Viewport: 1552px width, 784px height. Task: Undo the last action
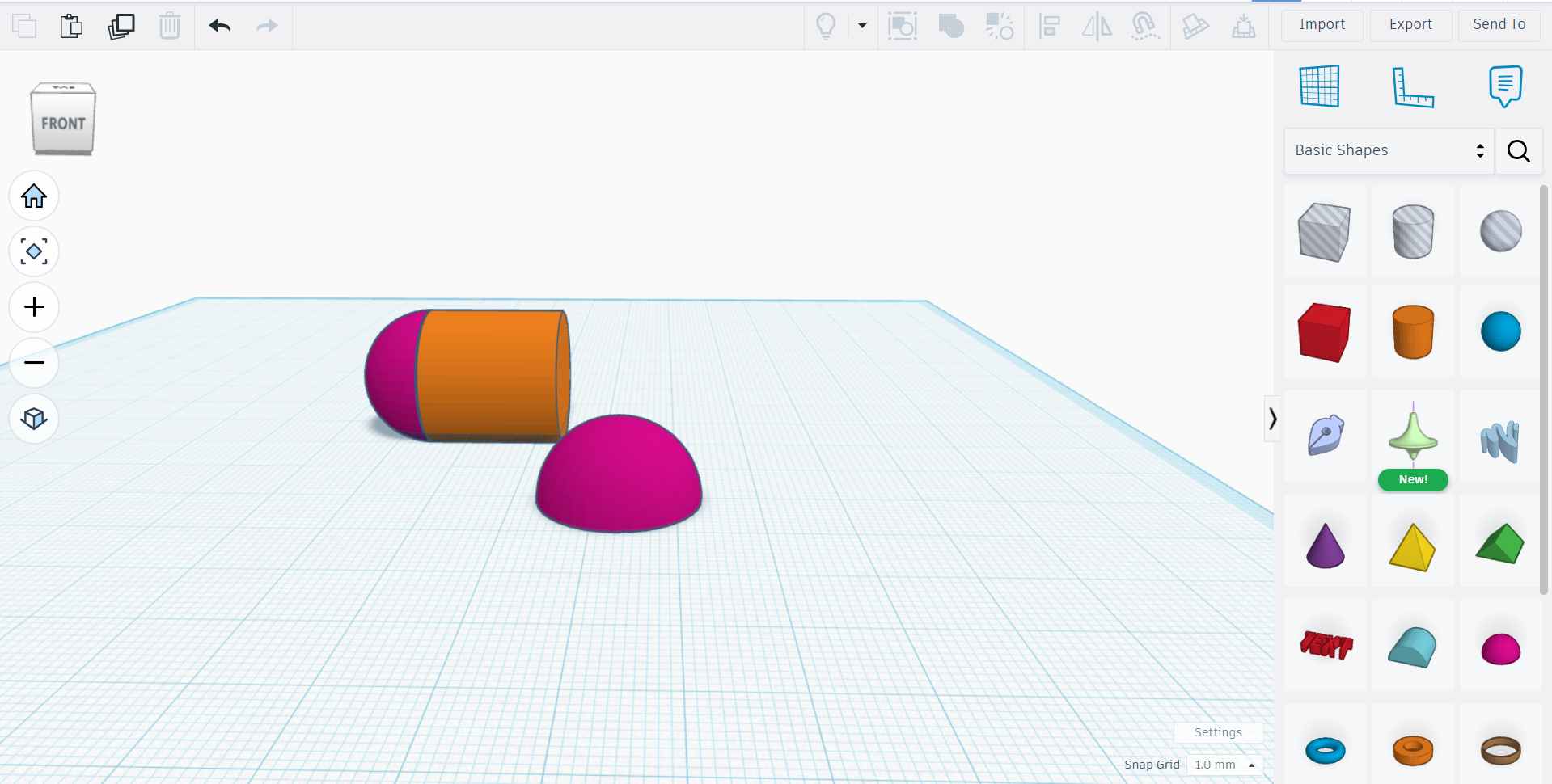pos(219,26)
